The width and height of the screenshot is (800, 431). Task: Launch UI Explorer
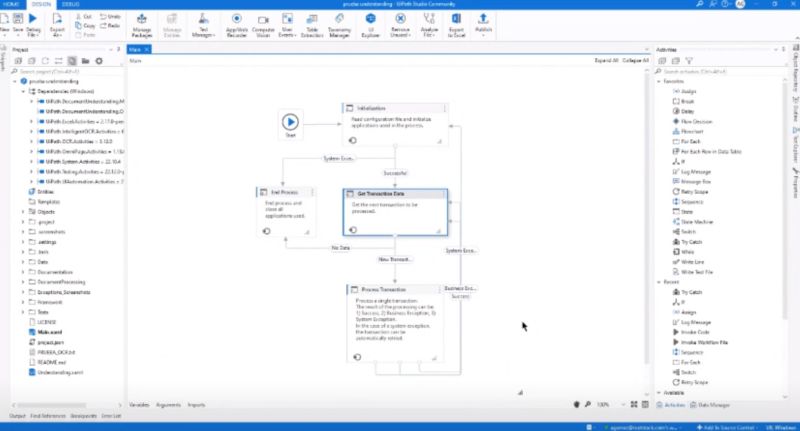(x=370, y=25)
